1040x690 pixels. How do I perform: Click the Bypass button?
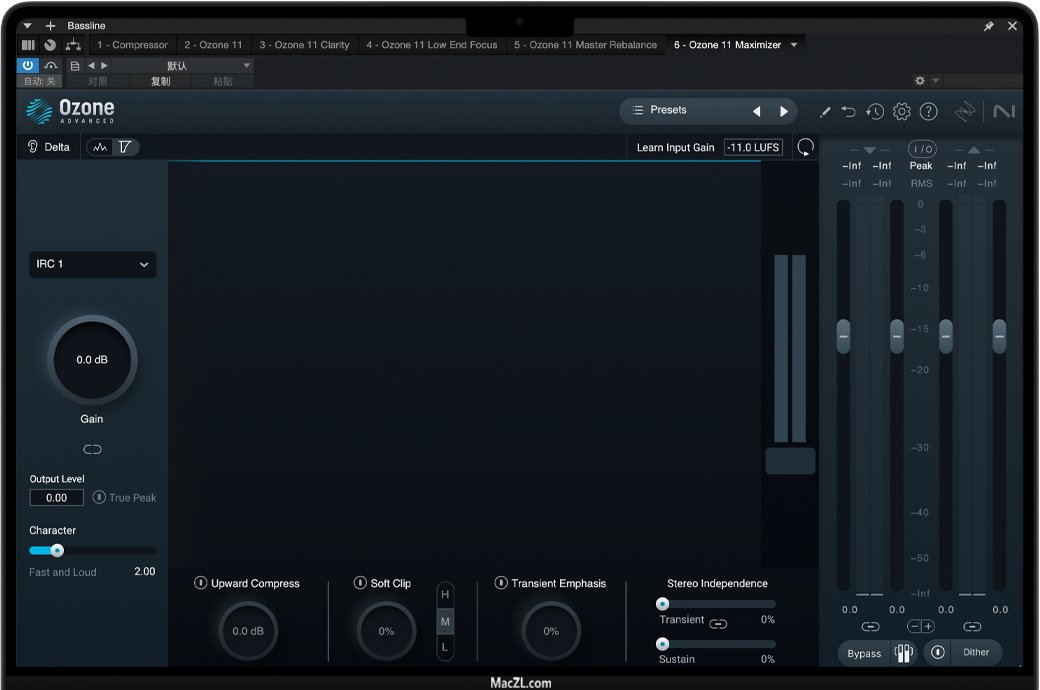click(864, 653)
